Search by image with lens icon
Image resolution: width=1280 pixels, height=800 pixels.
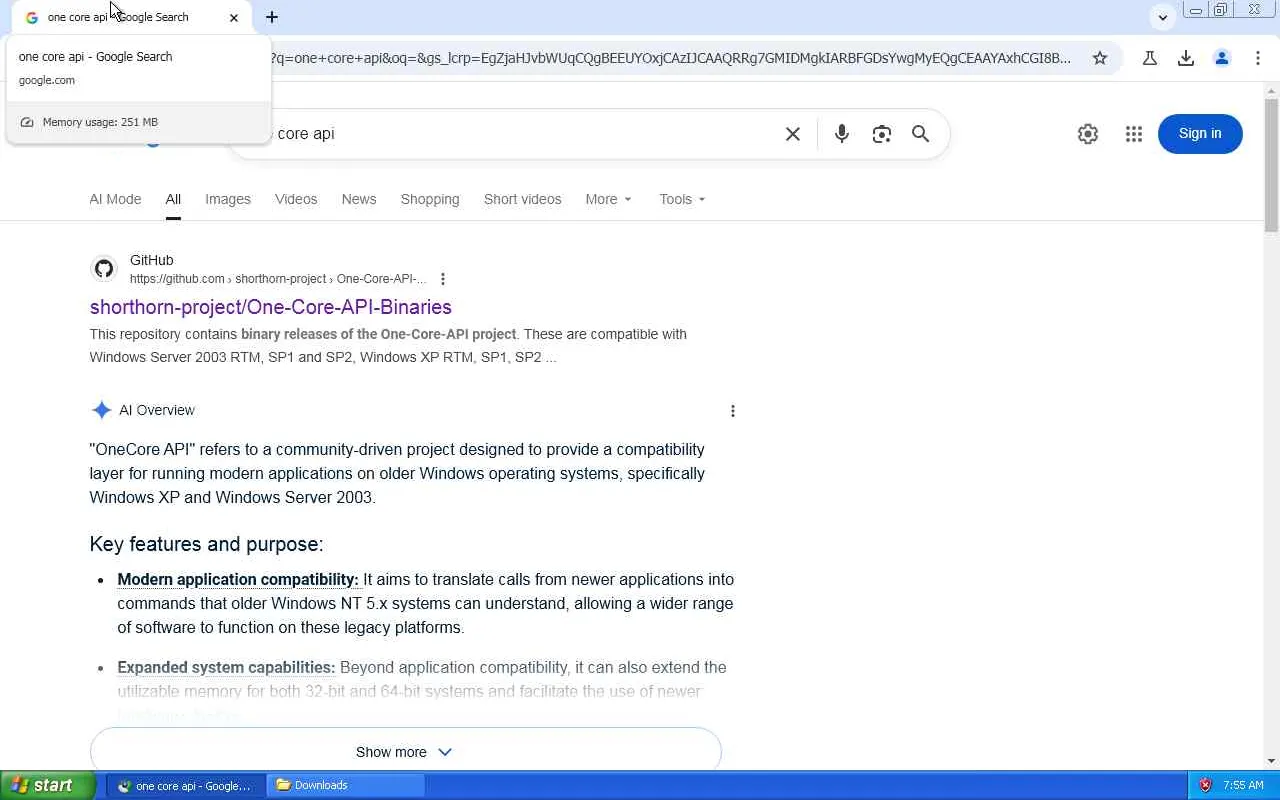[881, 134]
